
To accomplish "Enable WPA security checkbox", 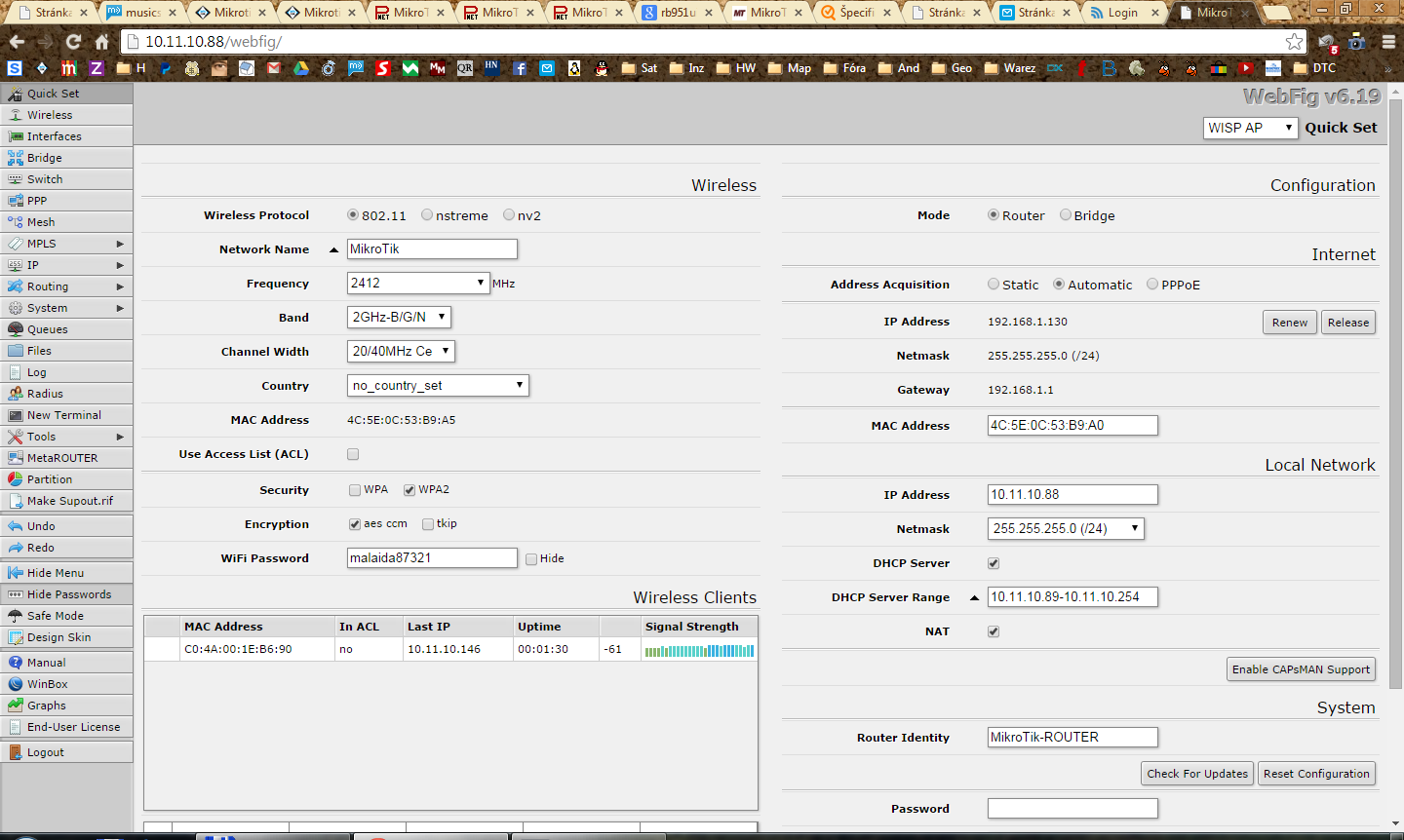I will 355,489.
